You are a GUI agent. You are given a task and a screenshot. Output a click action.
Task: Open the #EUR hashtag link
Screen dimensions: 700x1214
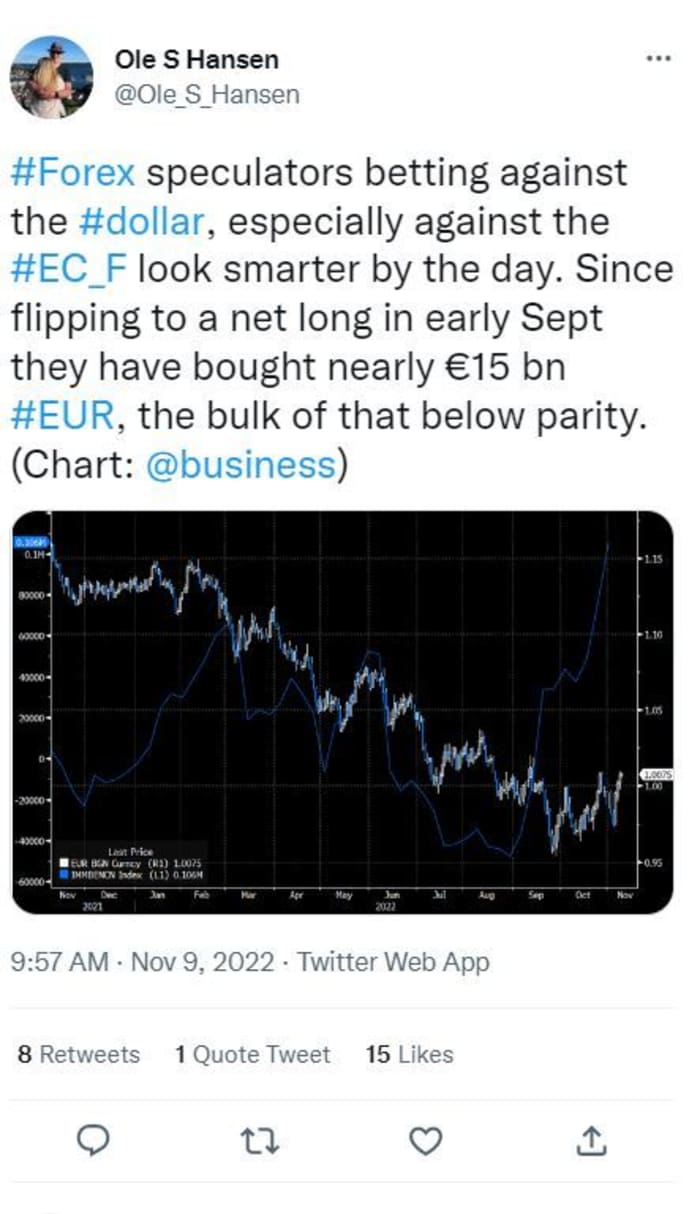(62, 416)
